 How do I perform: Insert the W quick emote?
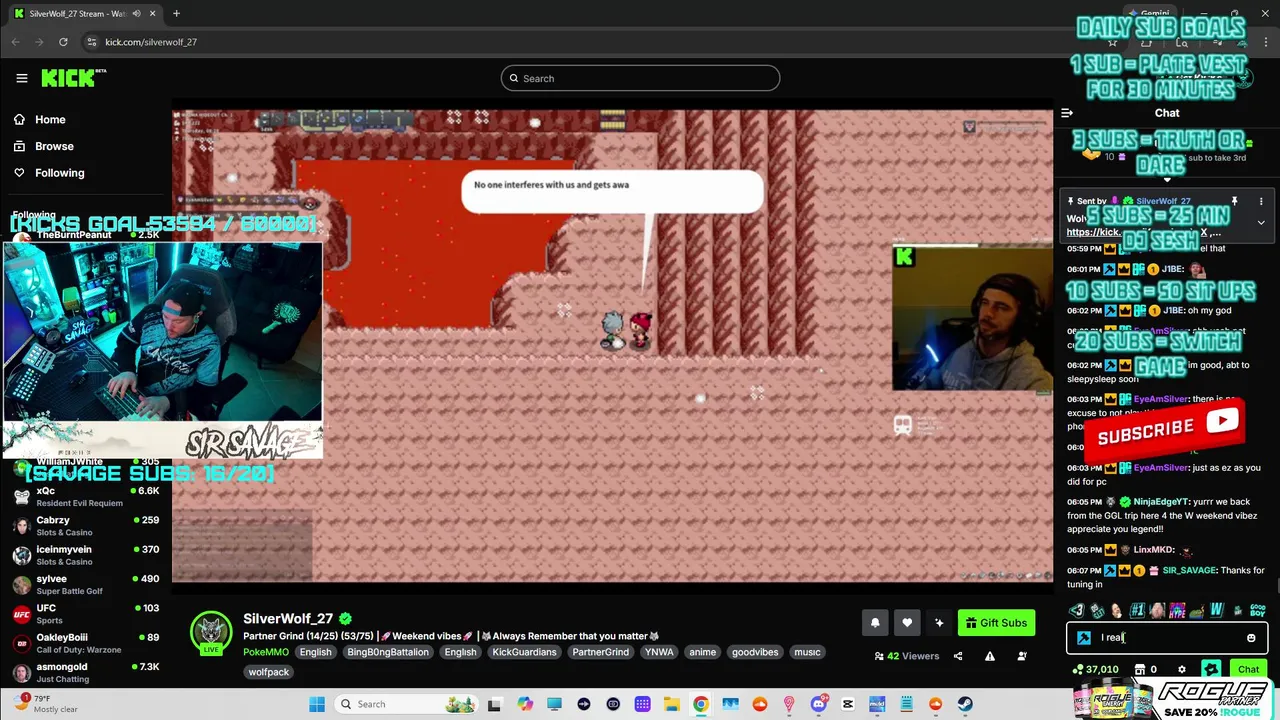pyautogui.click(x=1217, y=610)
